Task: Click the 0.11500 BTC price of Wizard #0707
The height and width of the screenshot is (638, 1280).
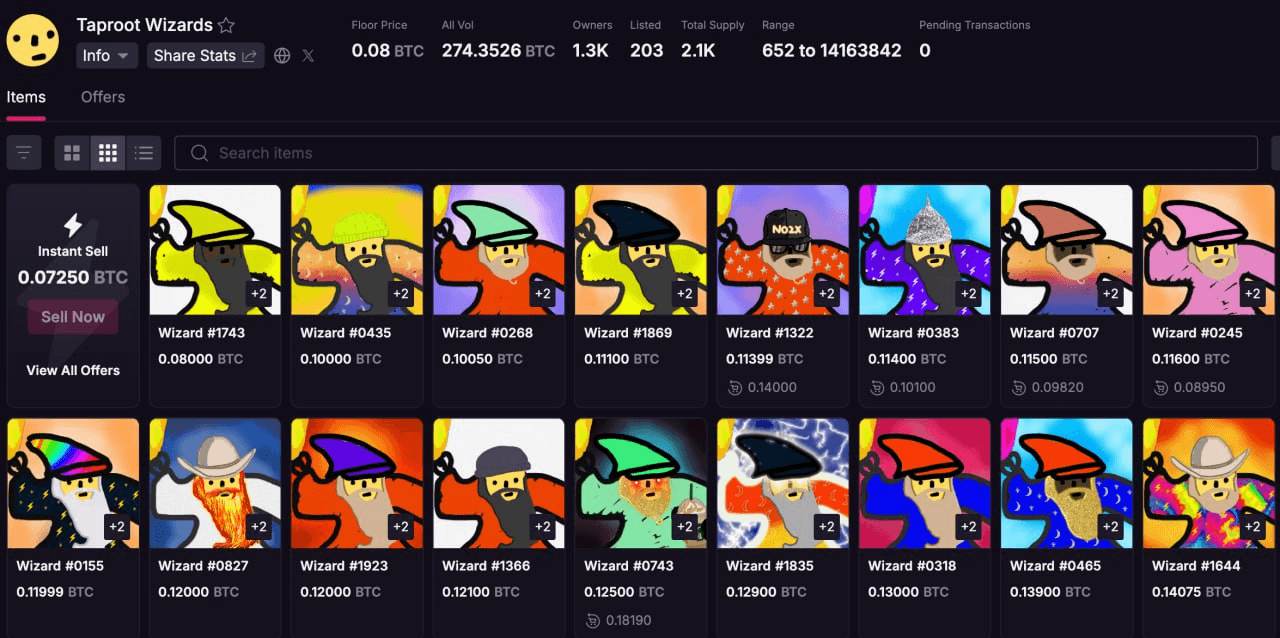Action: 1049,359
